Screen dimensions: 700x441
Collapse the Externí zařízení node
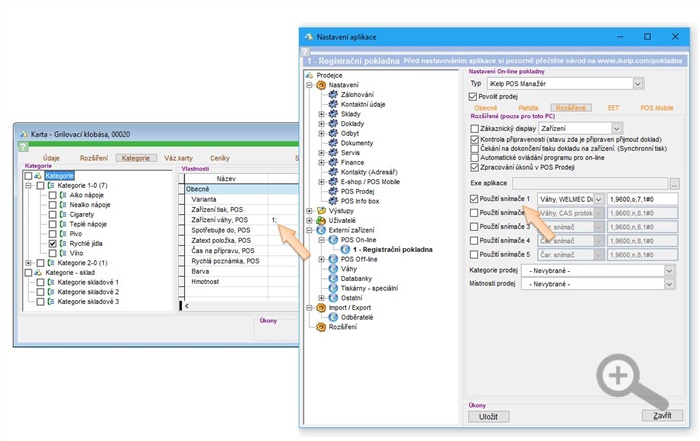click(x=309, y=230)
